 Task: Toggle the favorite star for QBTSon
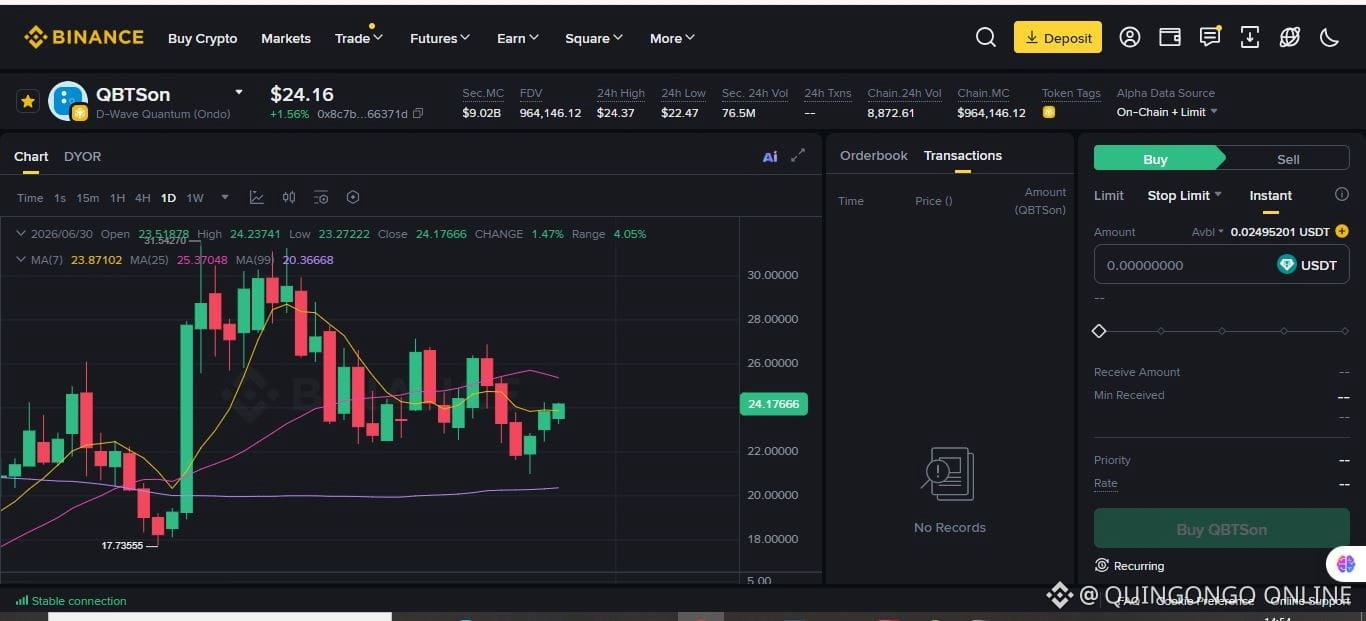(x=28, y=101)
